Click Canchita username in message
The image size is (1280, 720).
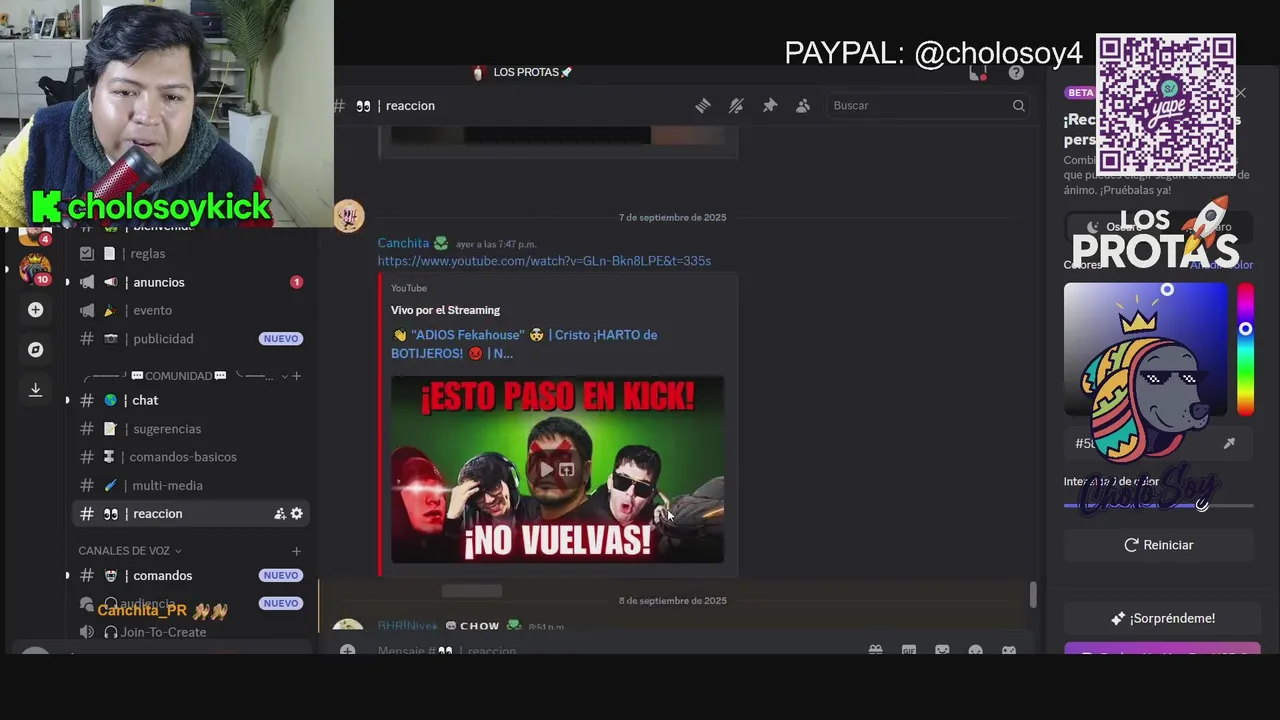403,243
